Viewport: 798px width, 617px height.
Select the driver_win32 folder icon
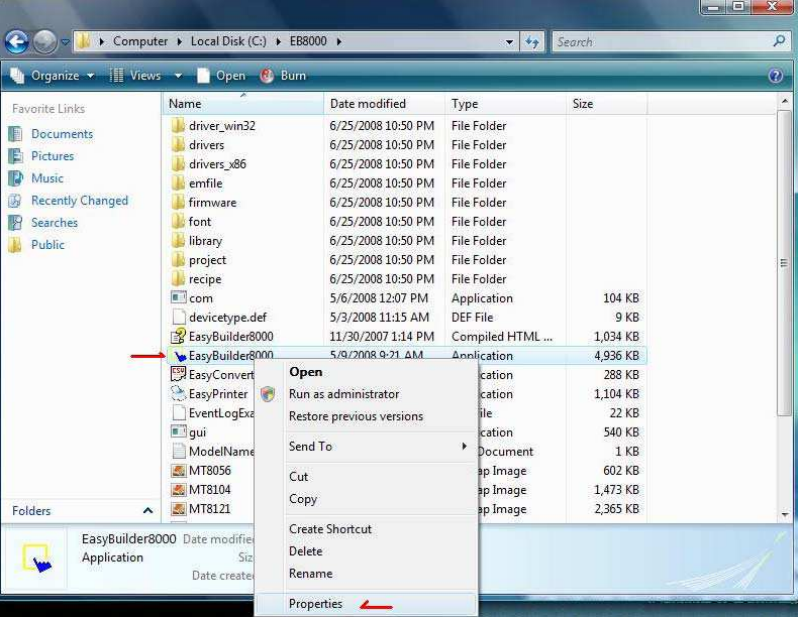[x=178, y=125]
